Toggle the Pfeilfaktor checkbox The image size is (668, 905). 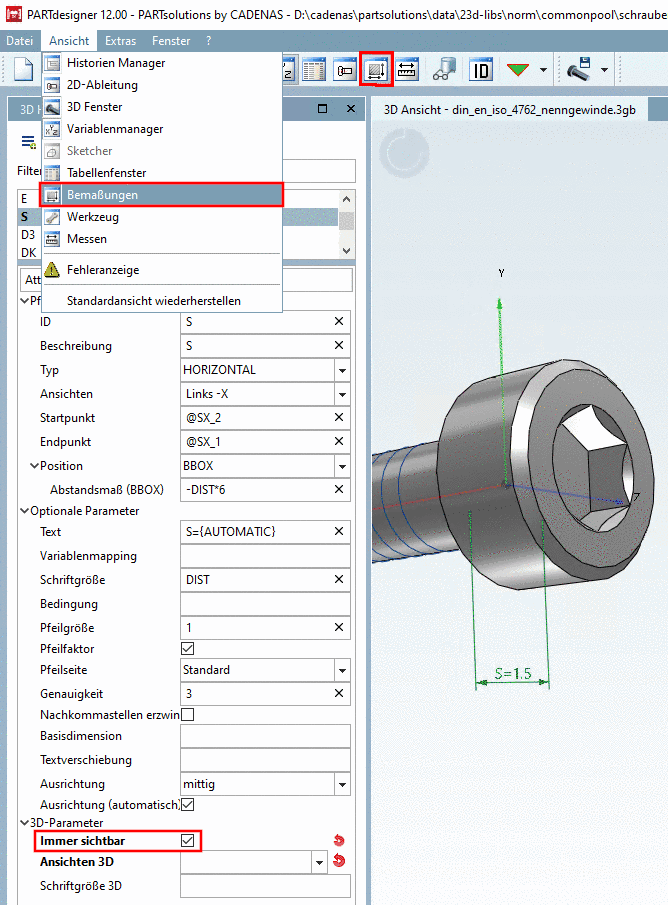[187, 649]
